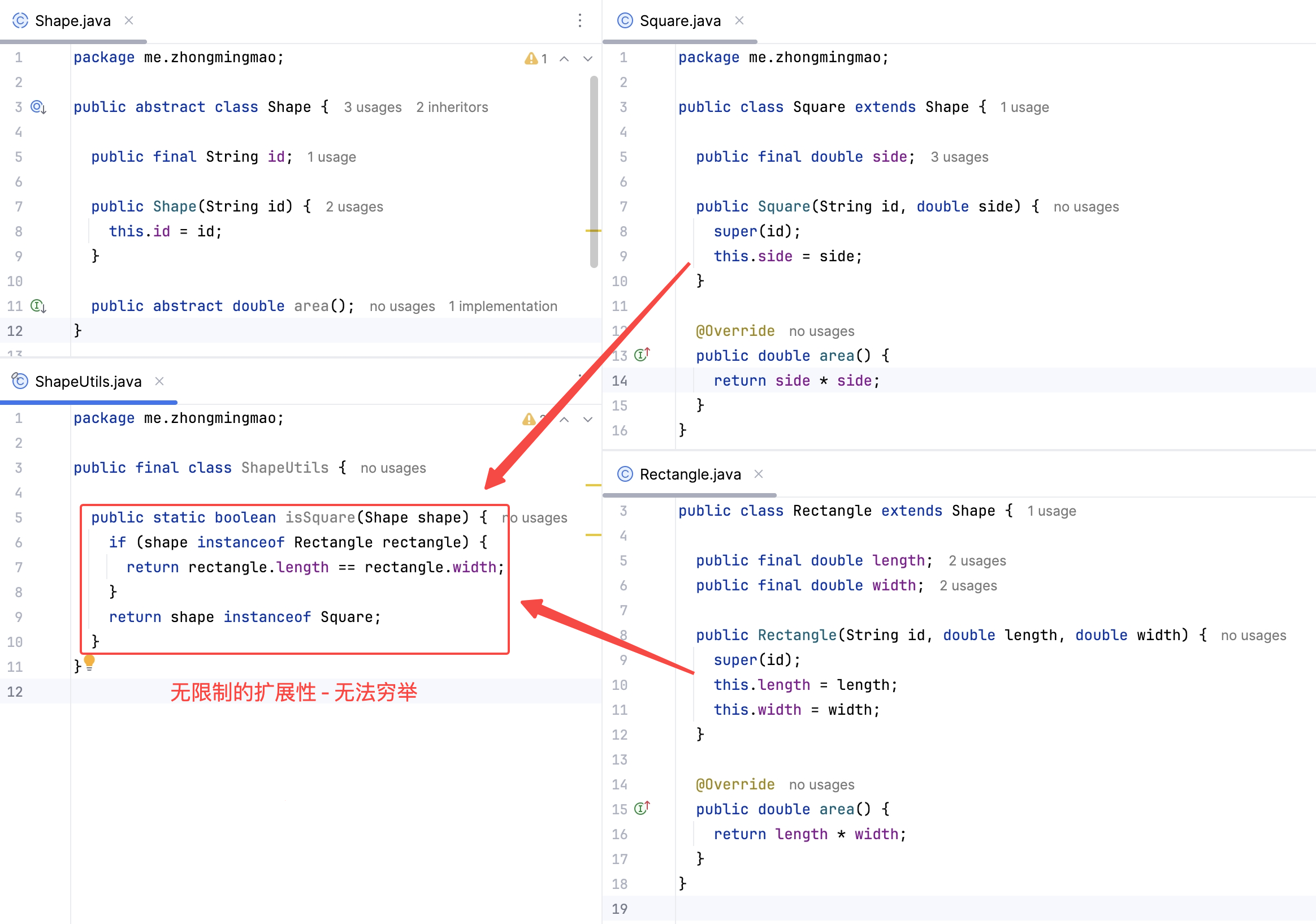Click the inheritors gutter icon beside class Shape
Viewport: 1316px width, 924px height.
pos(38,107)
